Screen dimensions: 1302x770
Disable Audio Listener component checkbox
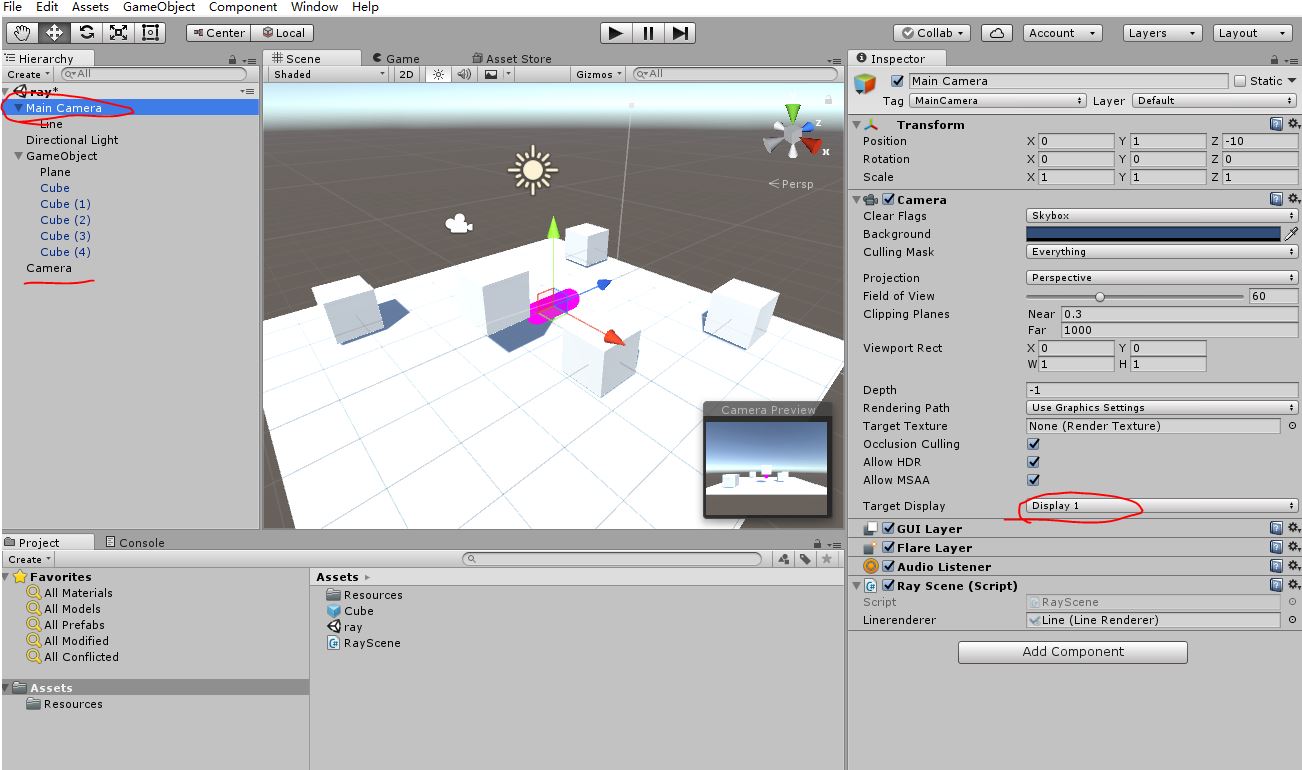click(x=888, y=566)
